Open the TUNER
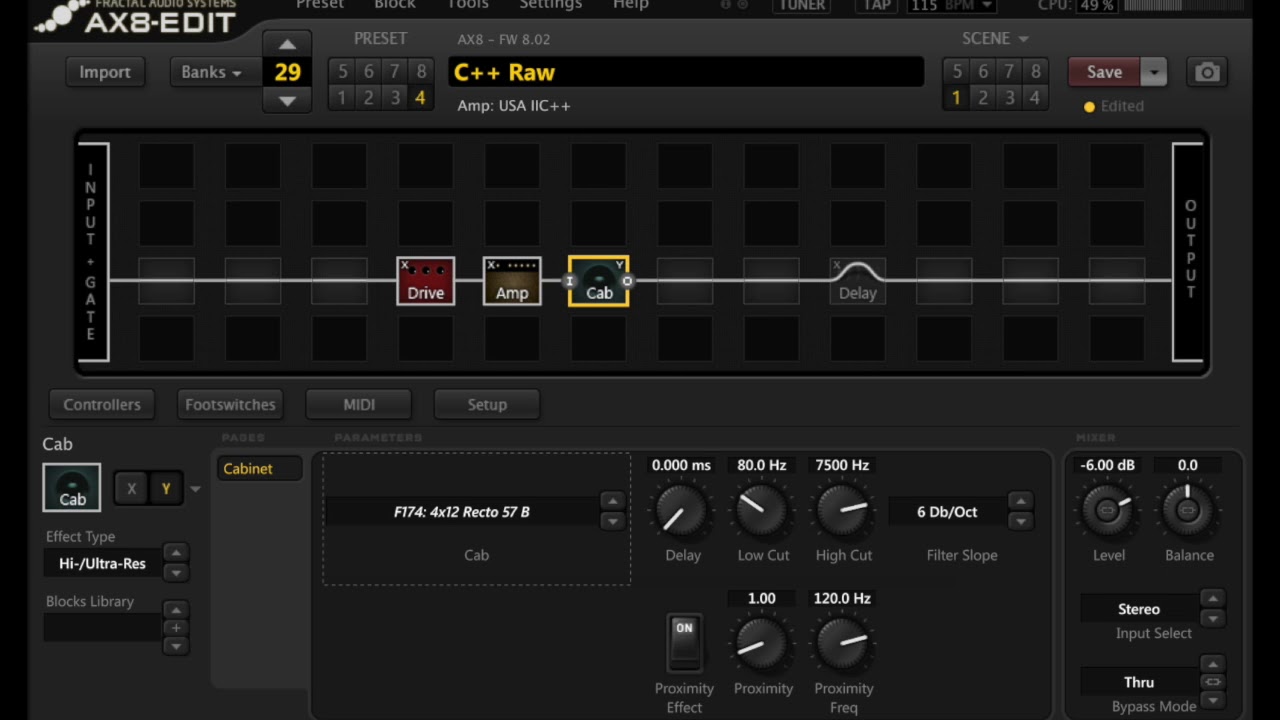1280x720 pixels. tap(802, 5)
